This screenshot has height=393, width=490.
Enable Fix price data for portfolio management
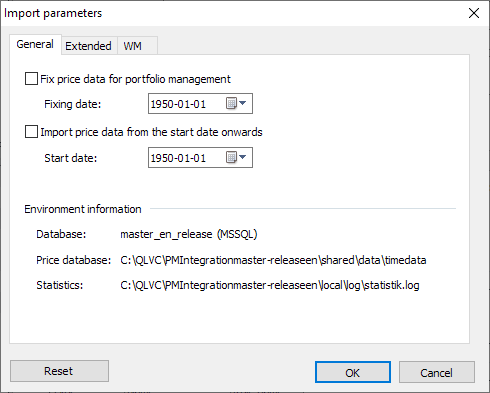(31, 79)
